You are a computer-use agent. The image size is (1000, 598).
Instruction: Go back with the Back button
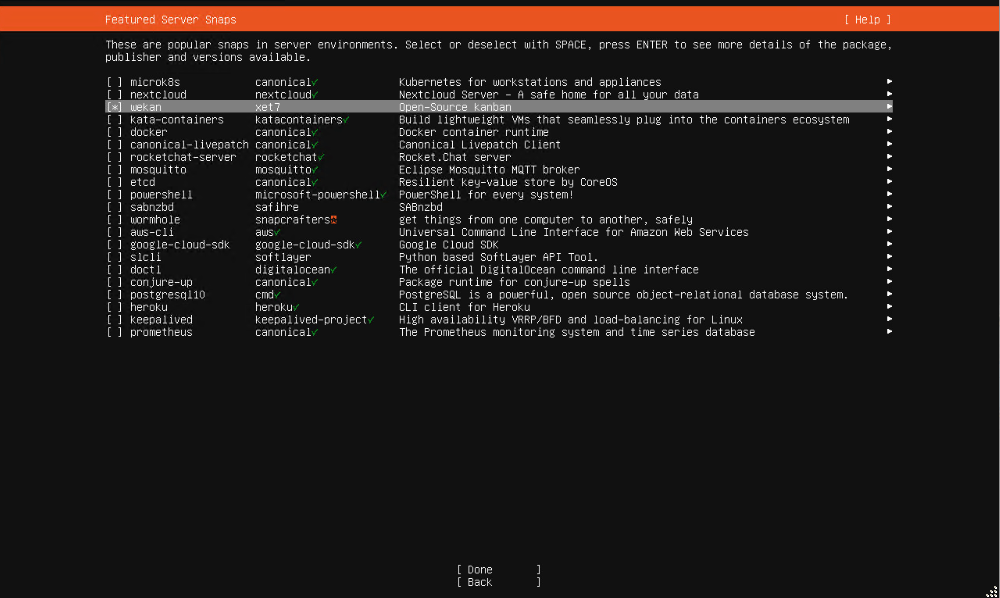pos(498,582)
